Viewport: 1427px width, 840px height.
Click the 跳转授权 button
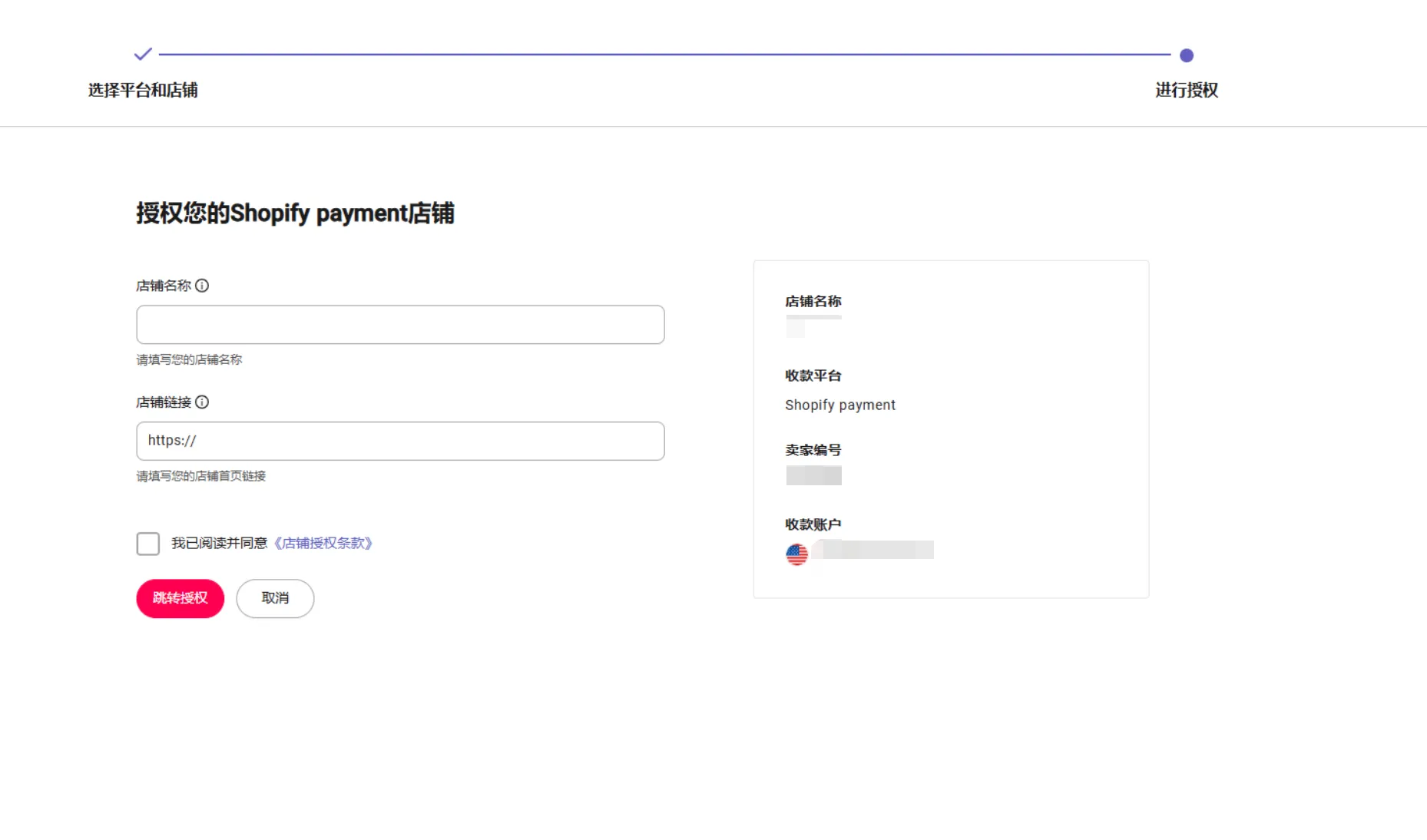tap(180, 598)
